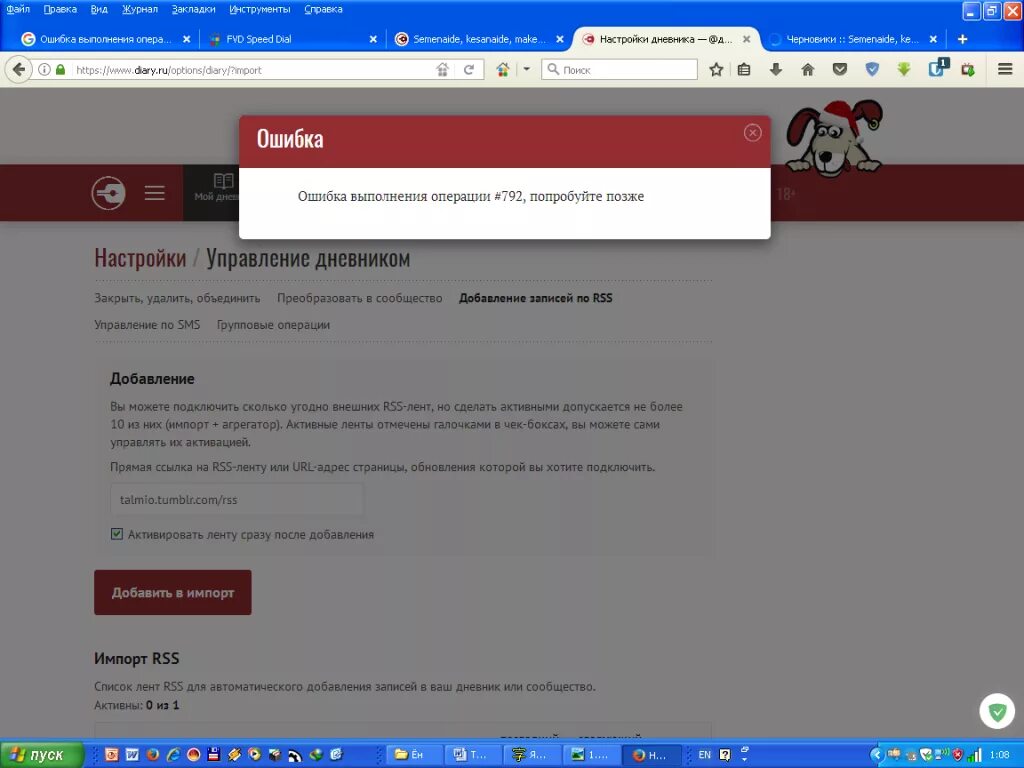Screen dimensions: 1024x768
Task: Select Добавление записей по RSS section
Action: point(536,298)
